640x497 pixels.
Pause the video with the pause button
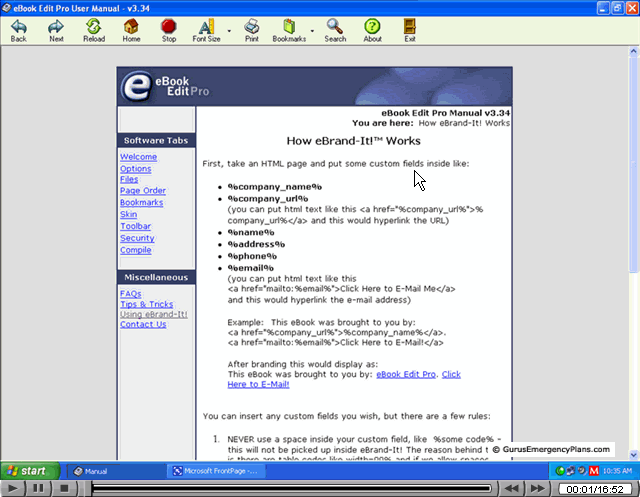tap(38, 488)
